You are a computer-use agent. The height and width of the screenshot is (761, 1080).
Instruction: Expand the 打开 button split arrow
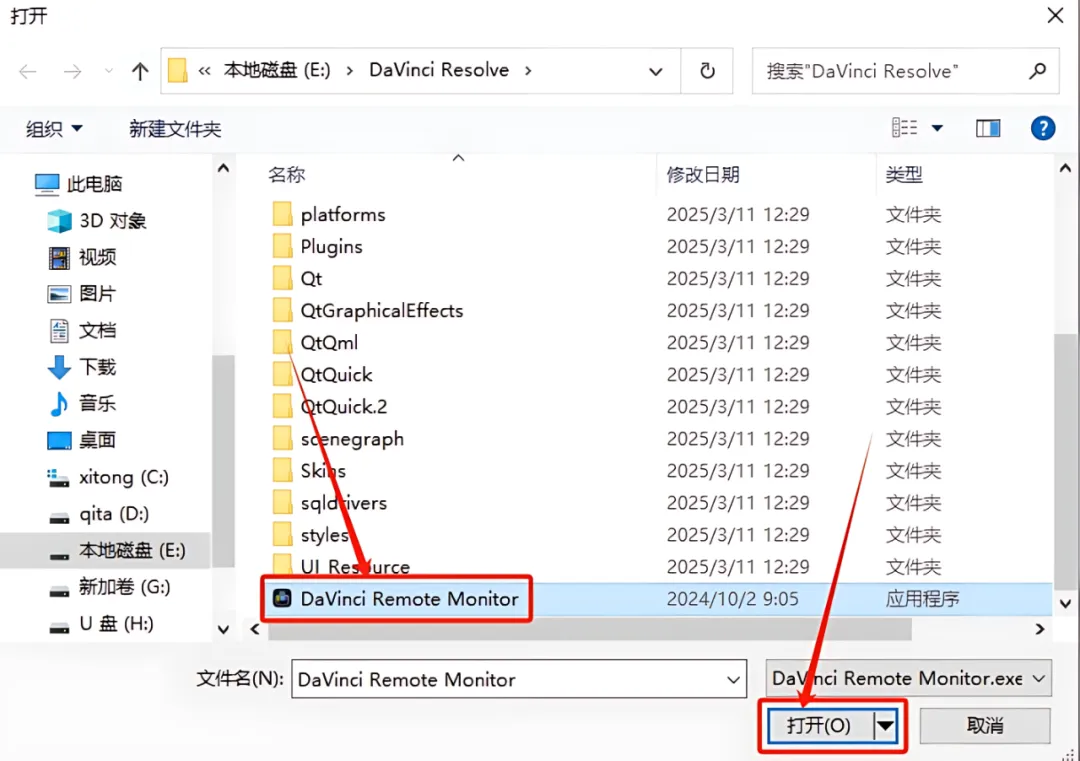coord(885,725)
